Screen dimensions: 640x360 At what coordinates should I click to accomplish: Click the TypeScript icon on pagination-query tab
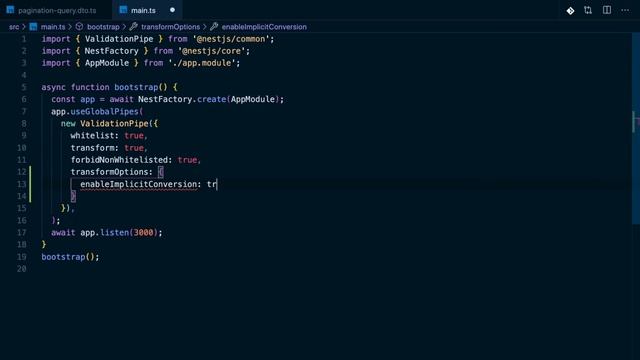[10, 10]
